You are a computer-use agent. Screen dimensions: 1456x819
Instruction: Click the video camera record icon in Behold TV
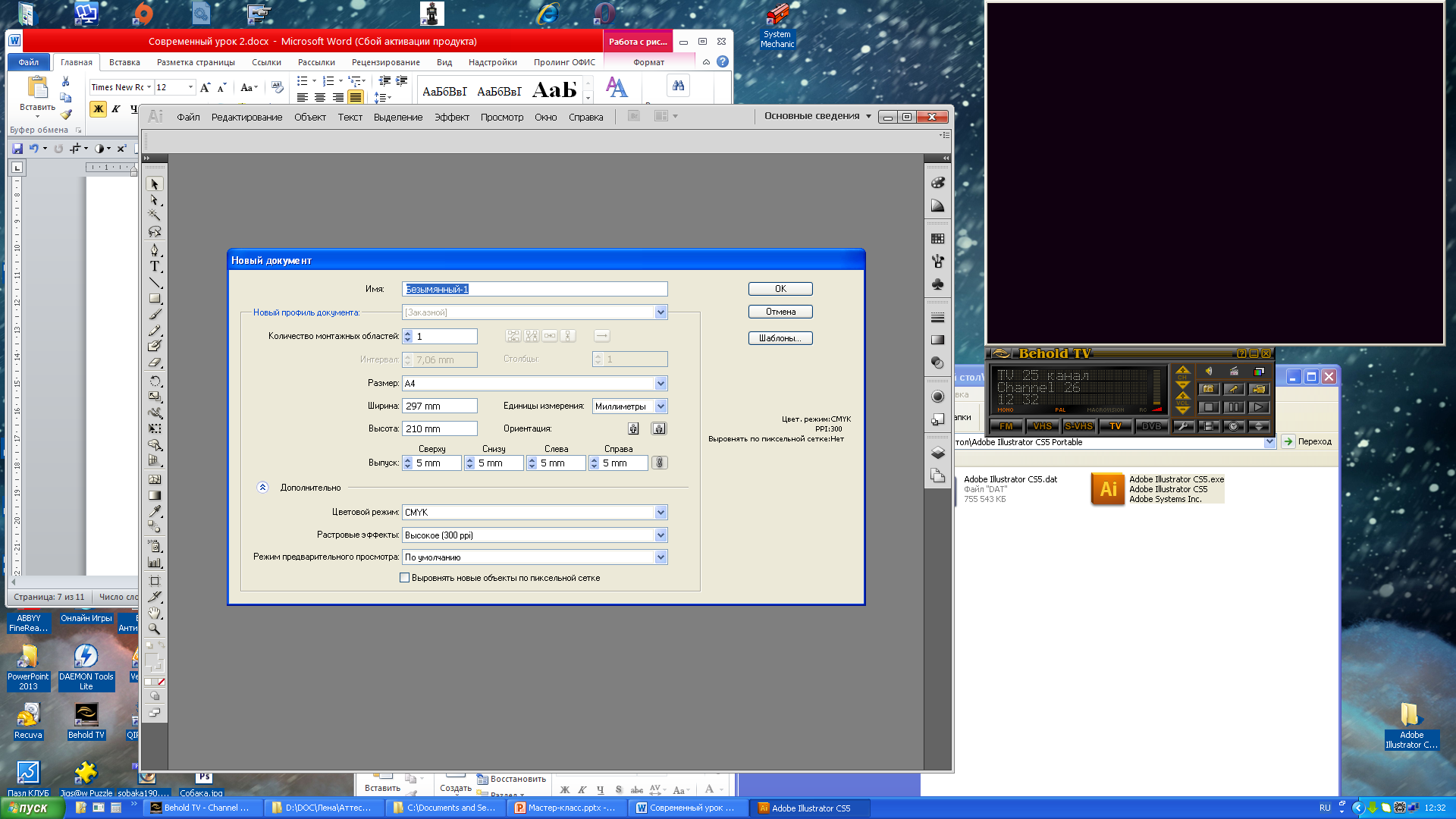pos(1259,389)
